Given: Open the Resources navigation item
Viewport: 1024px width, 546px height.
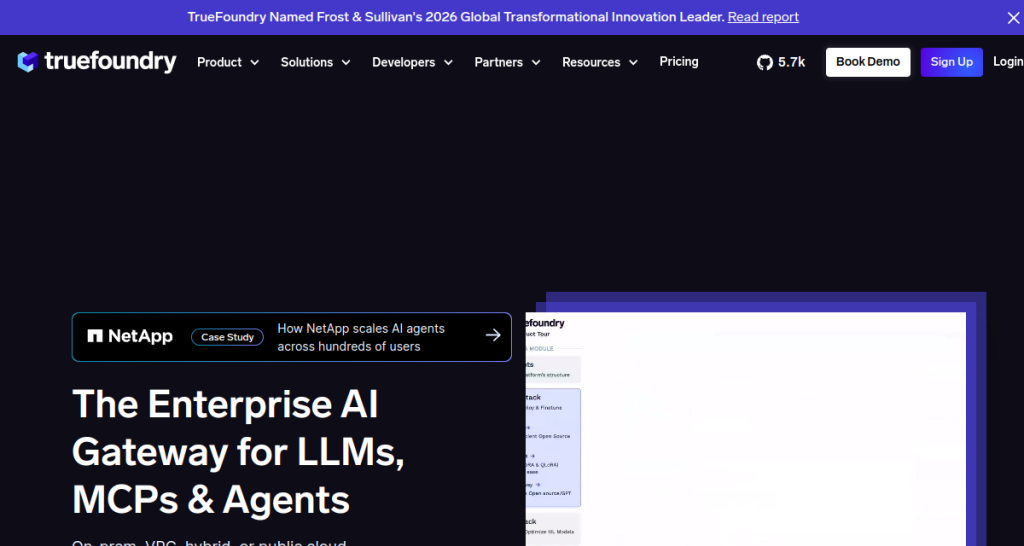Looking at the screenshot, I should (591, 62).
